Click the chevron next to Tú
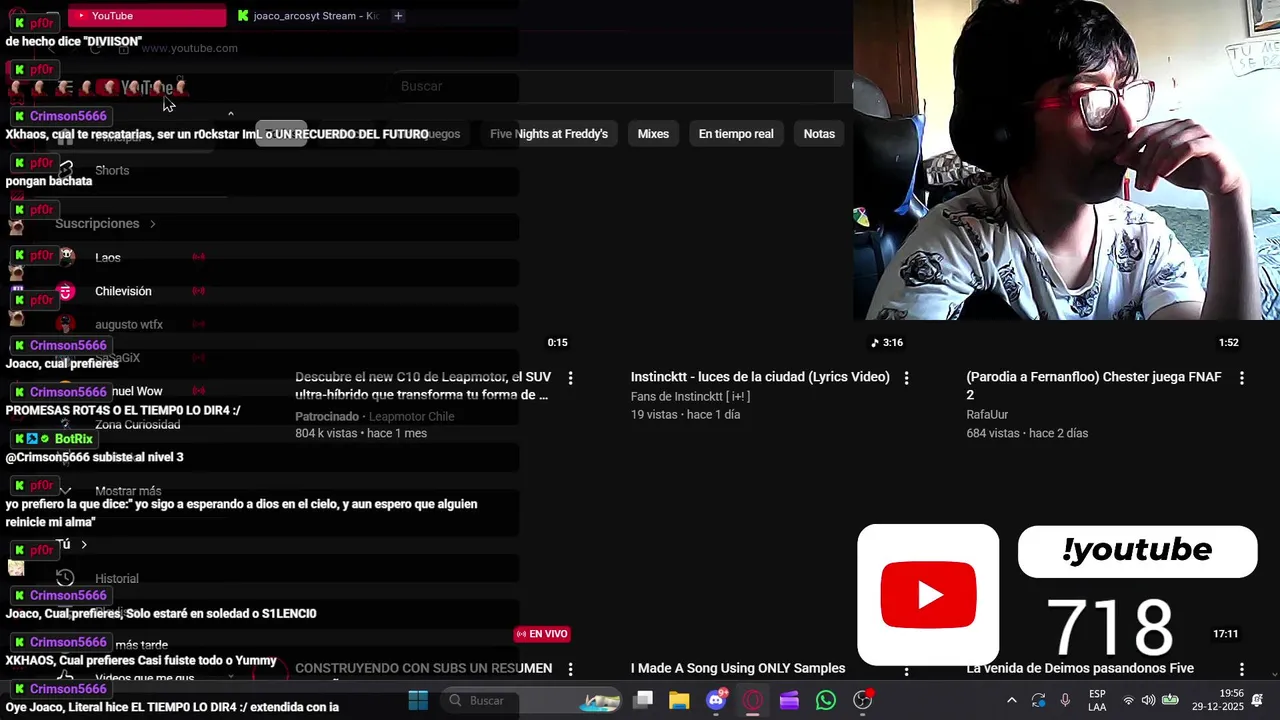This screenshot has height=720, width=1280. coord(84,545)
